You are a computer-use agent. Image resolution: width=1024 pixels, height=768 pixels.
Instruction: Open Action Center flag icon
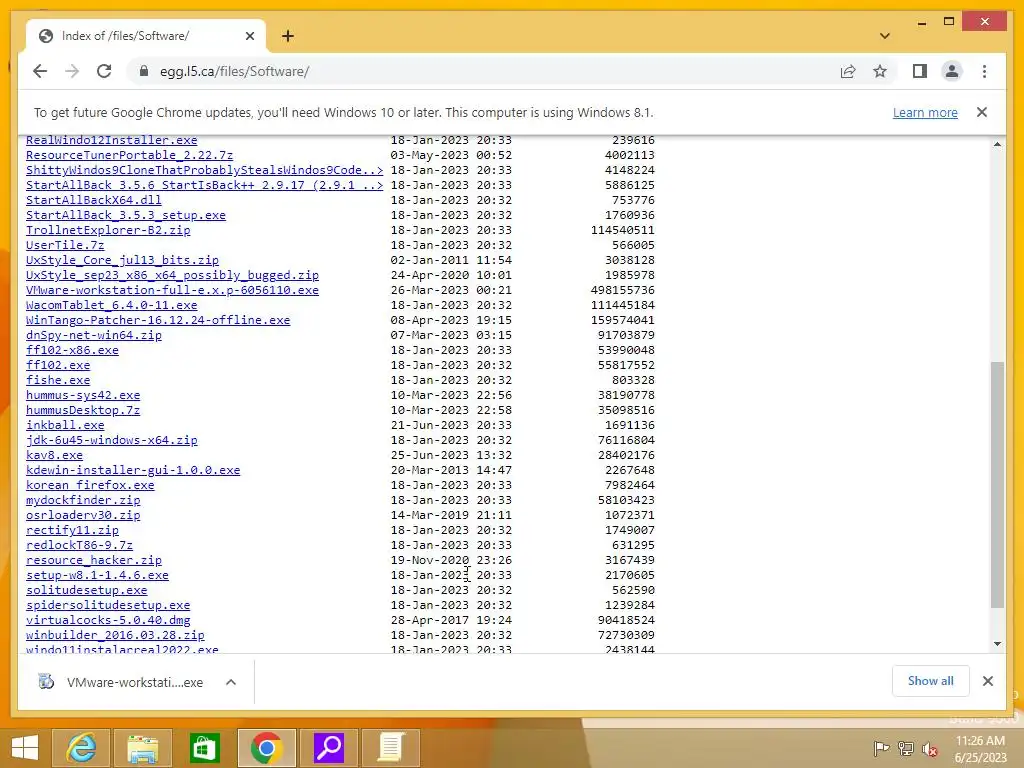coord(881,748)
